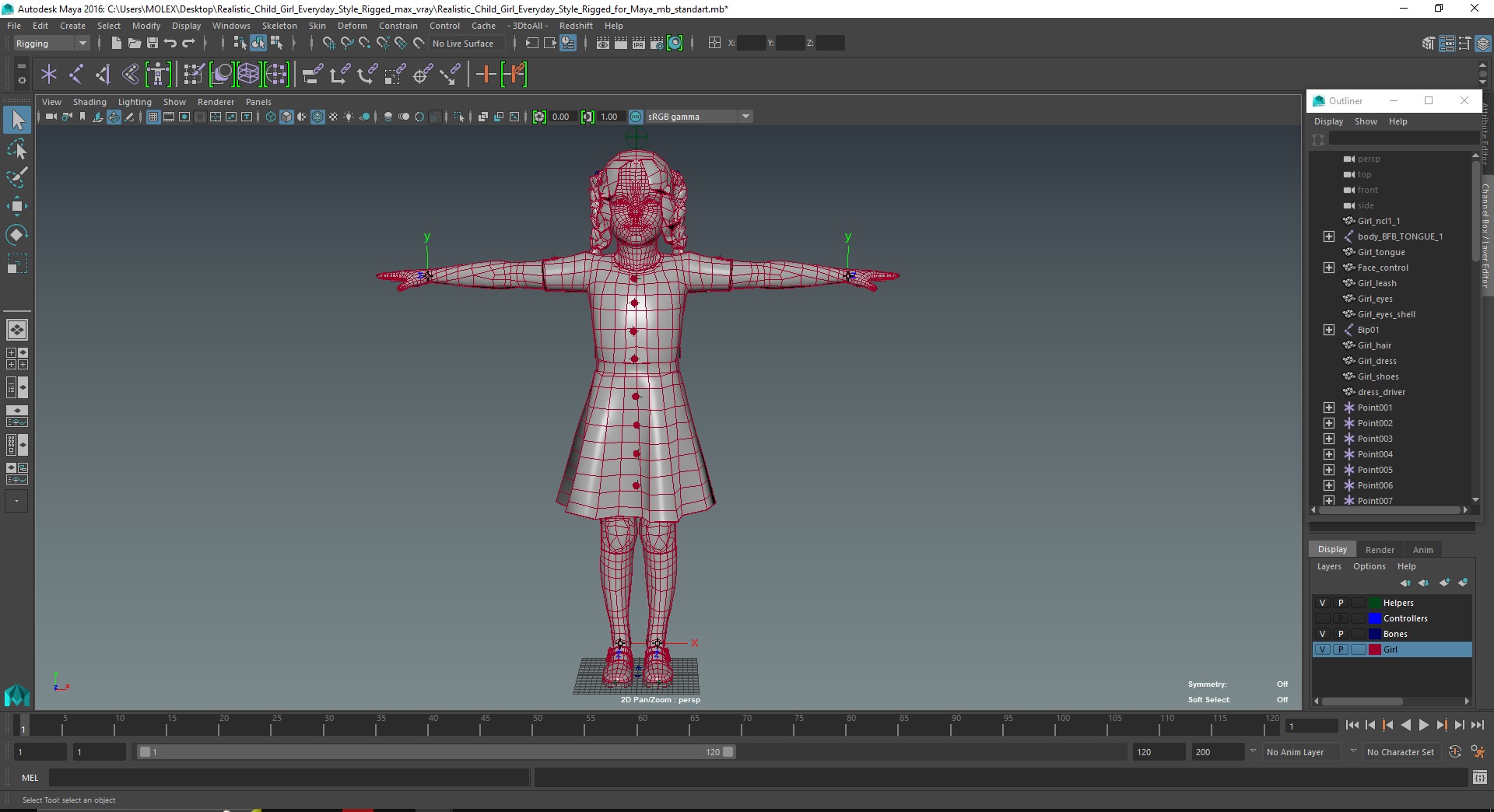Create a new scene file
Viewport: 1494px width, 812px height.
116,44
